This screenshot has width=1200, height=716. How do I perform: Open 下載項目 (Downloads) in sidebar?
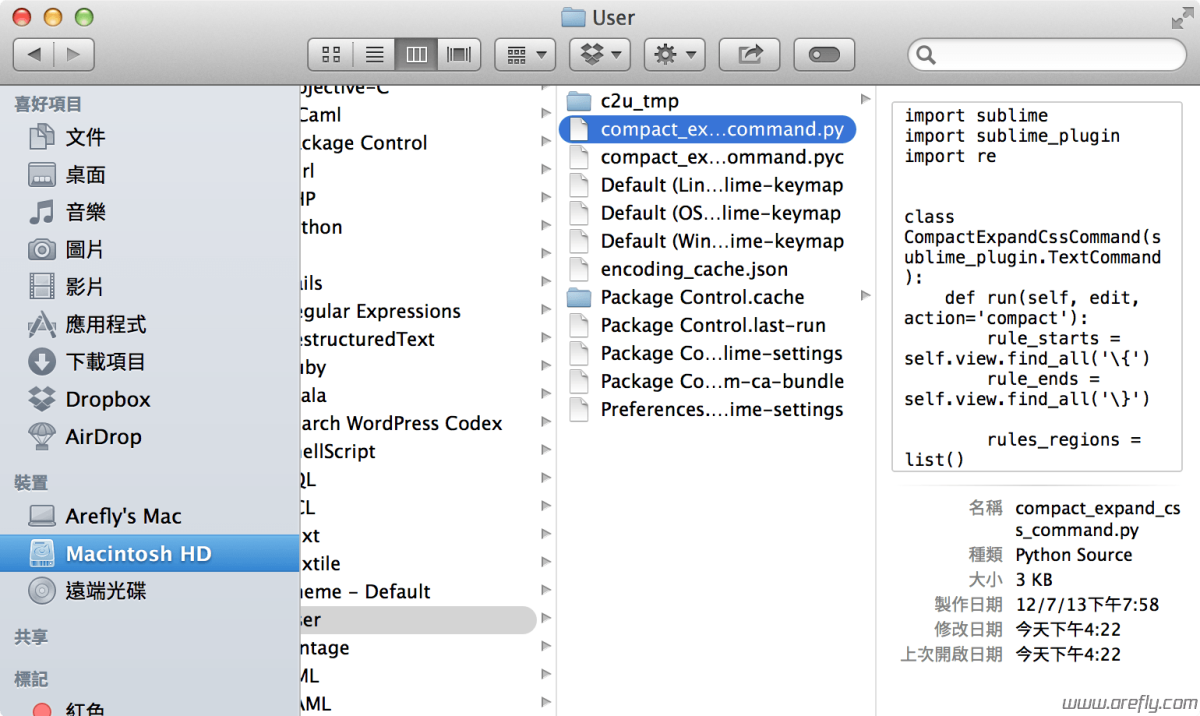pyautogui.click(x=106, y=362)
